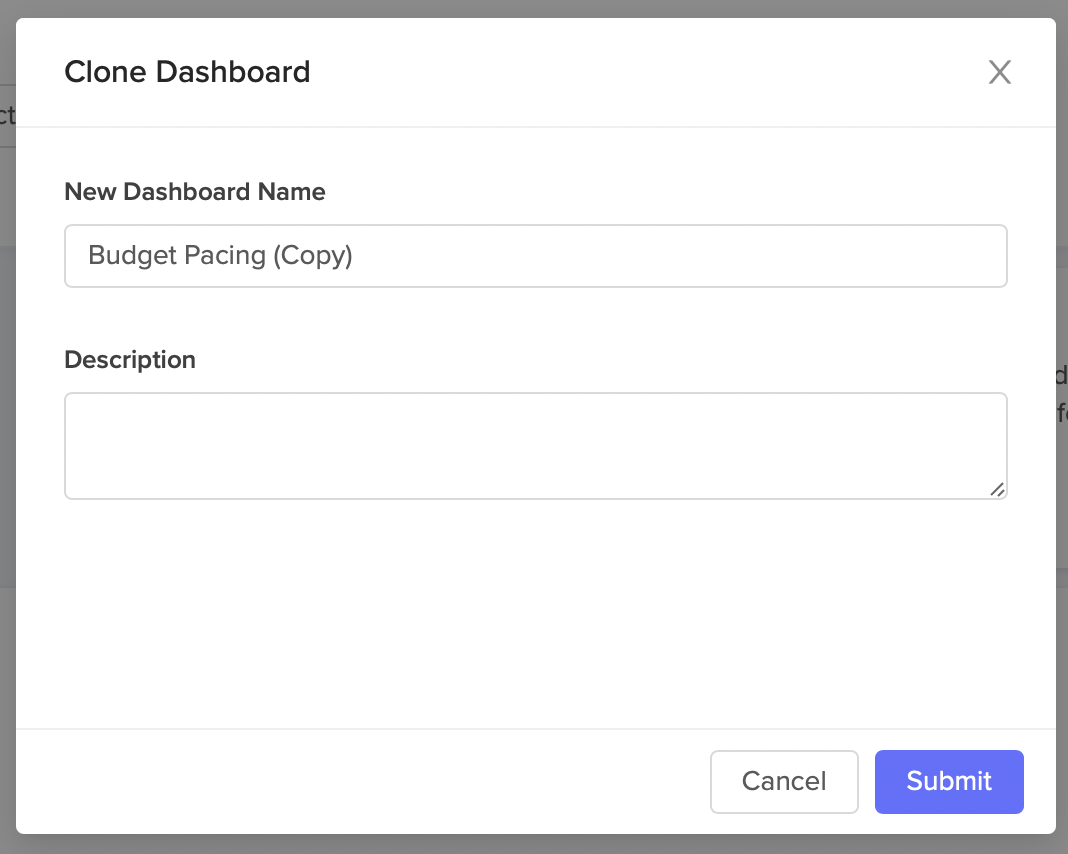Click the blank area below Description box

coord(535,610)
